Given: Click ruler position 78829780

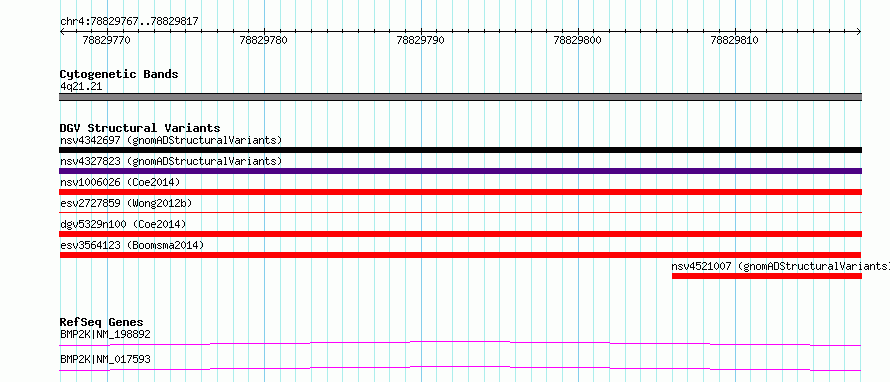Looking at the screenshot, I should [264, 40].
